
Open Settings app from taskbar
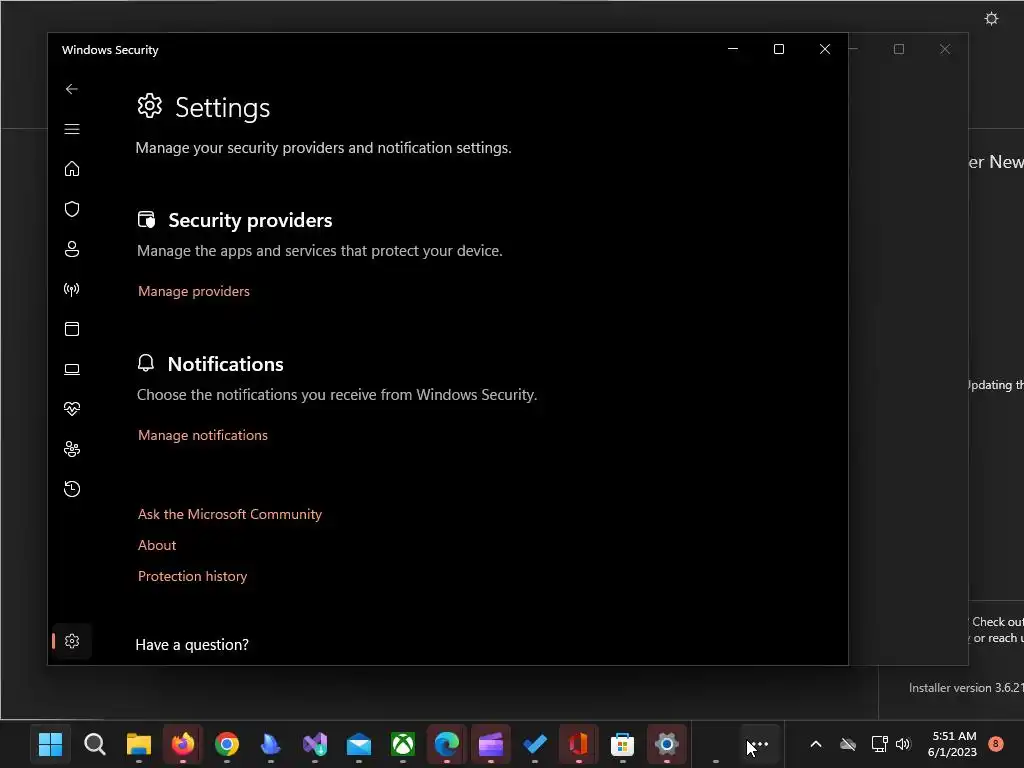click(667, 744)
